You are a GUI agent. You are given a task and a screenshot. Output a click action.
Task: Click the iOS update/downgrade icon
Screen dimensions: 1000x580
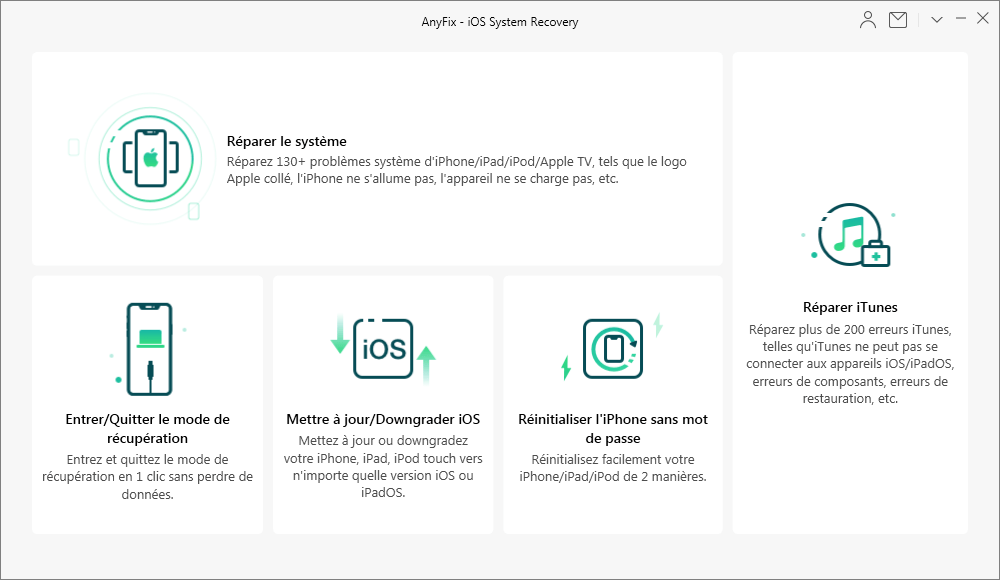pyautogui.click(x=383, y=349)
